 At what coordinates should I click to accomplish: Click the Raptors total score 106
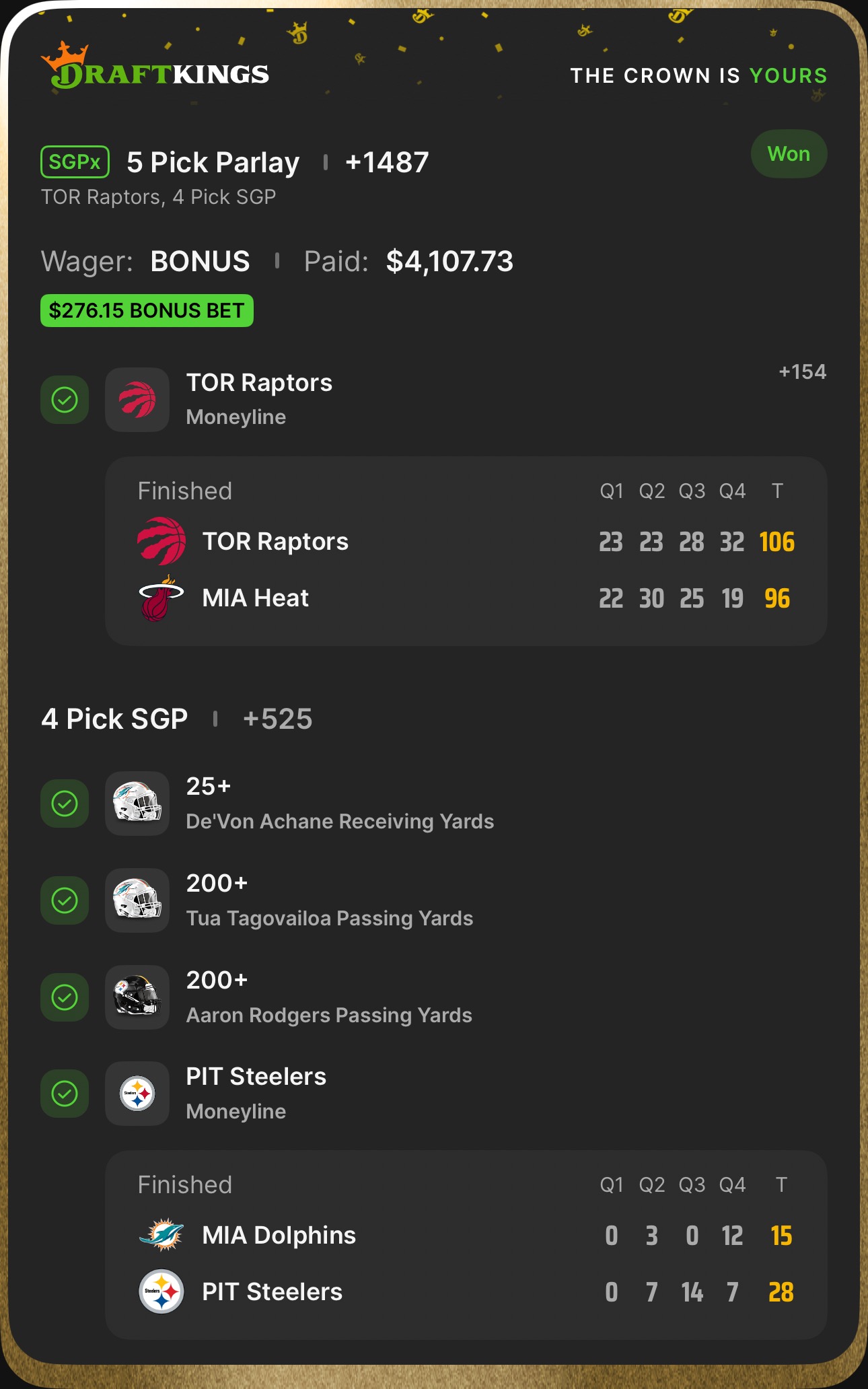[x=776, y=542]
